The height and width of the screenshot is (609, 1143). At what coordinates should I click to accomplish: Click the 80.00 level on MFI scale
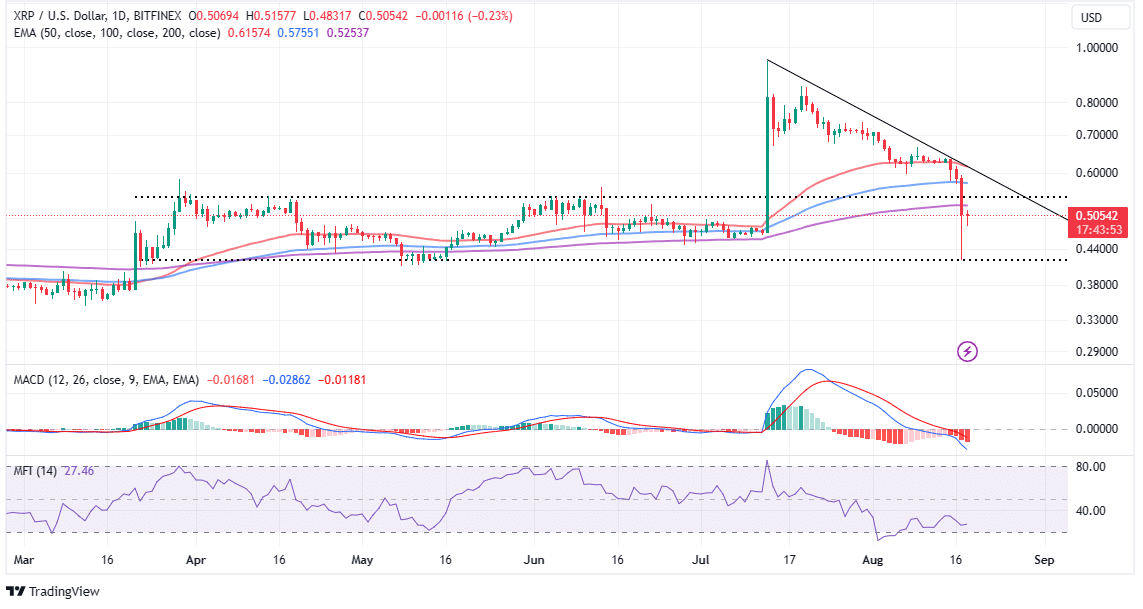1091,467
